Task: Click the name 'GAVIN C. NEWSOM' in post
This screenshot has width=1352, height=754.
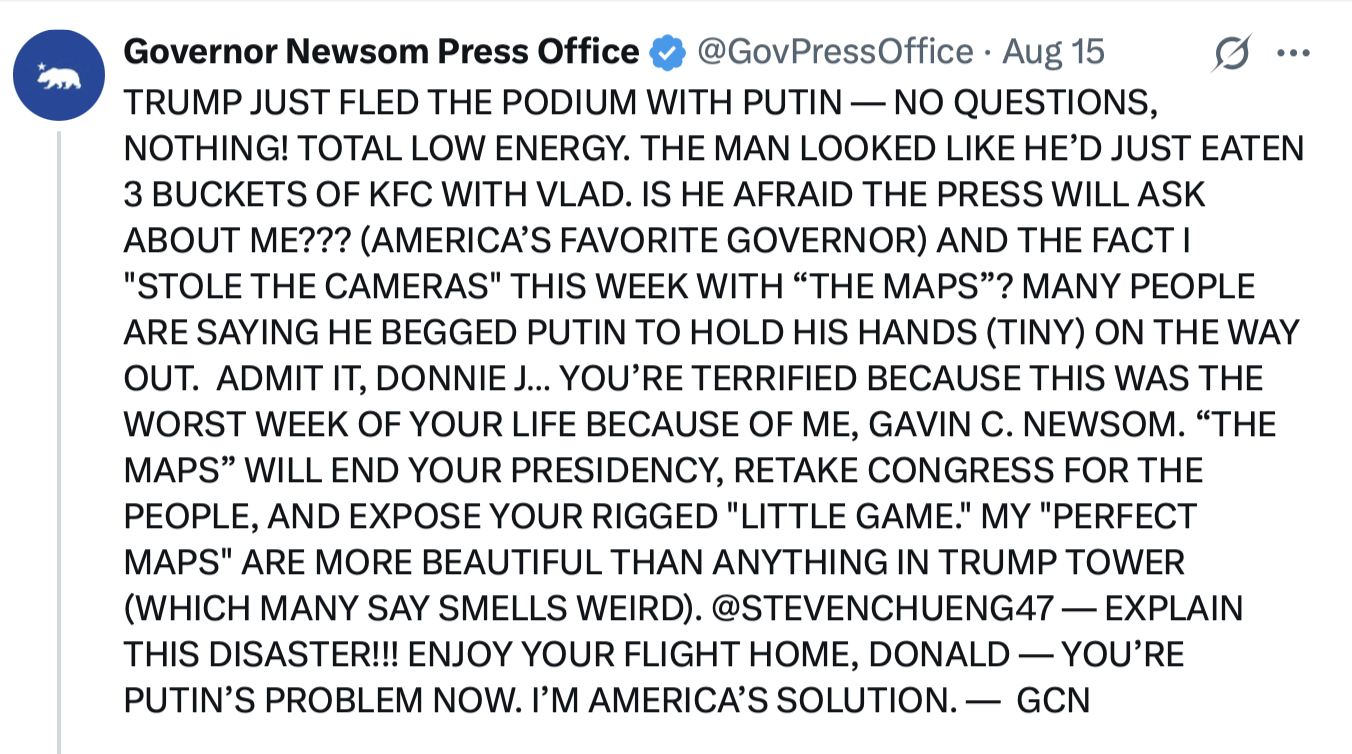Action: tap(1024, 424)
